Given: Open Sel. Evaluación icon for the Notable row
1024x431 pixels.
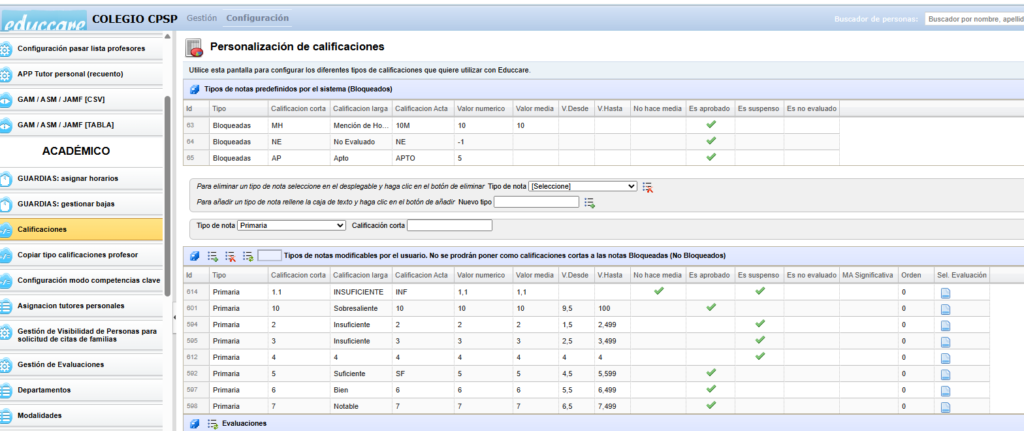Looking at the screenshot, I should tap(945, 405).
